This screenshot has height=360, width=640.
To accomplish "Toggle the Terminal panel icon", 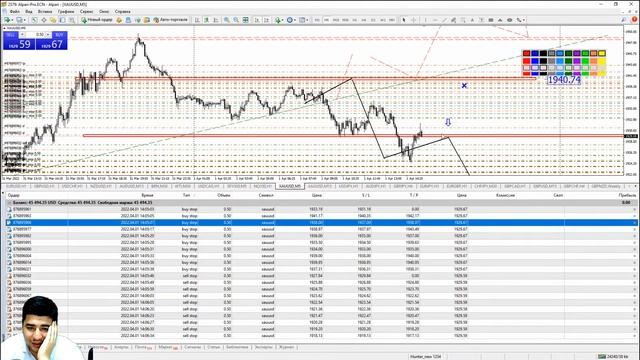I will [62, 20].
